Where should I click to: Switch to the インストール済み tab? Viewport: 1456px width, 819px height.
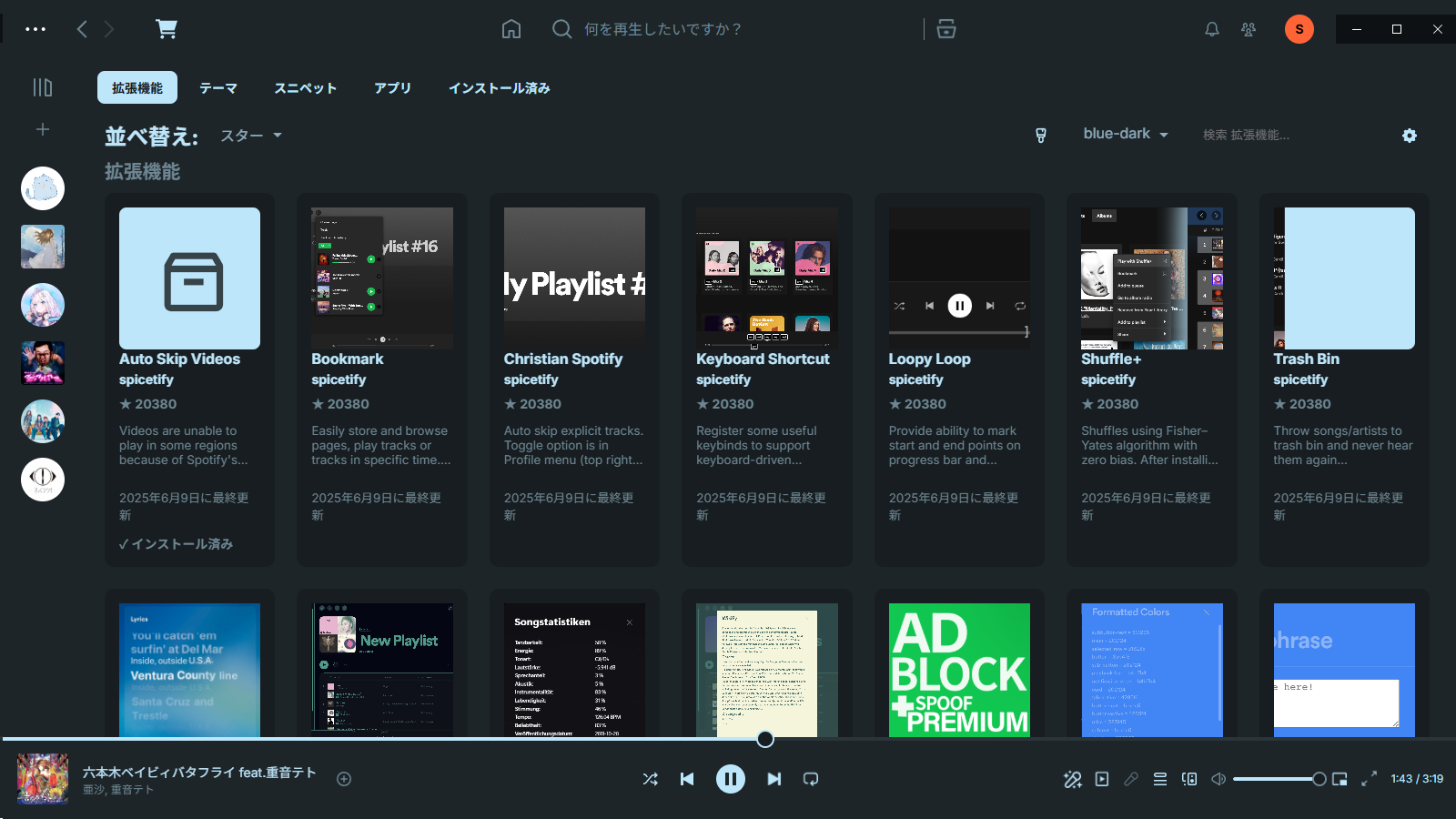(500, 88)
